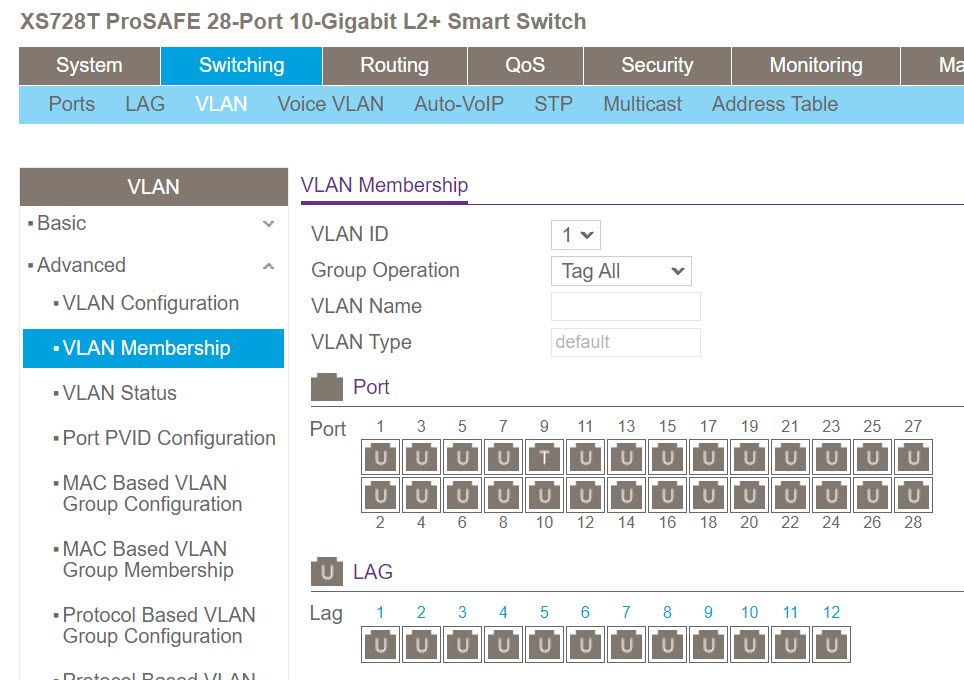
Task: Toggle membership of port 2 icon
Action: click(x=381, y=495)
